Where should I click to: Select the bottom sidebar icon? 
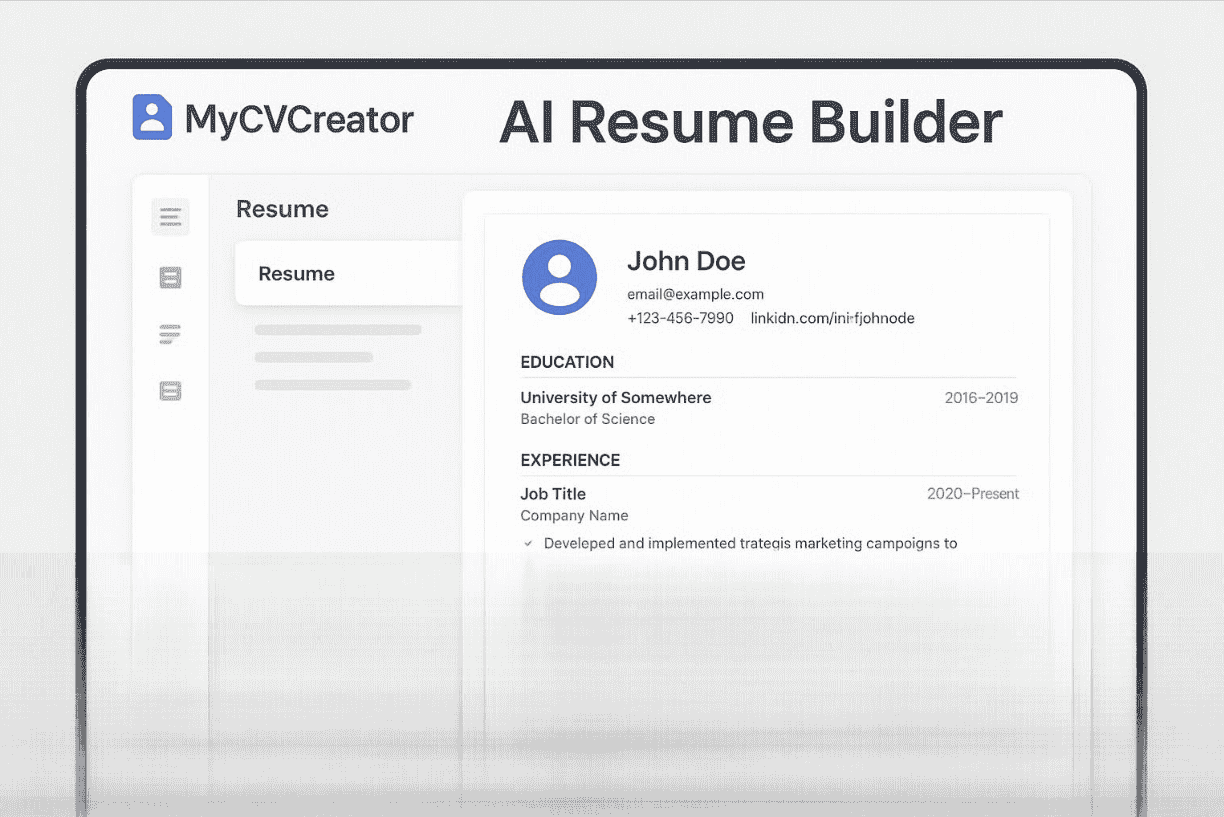[170, 391]
